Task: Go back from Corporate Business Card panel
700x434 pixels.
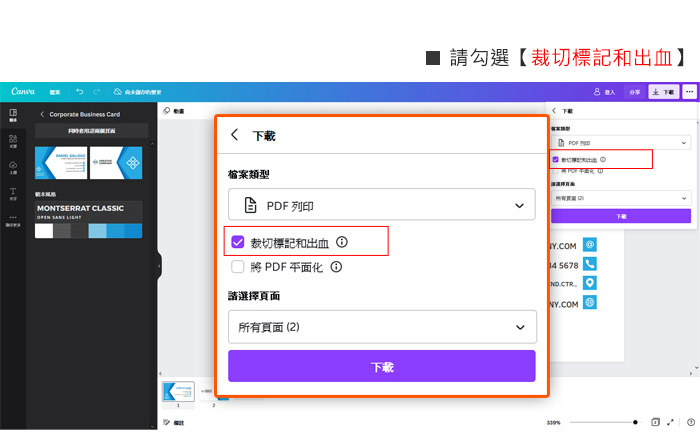Action: [42, 114]
